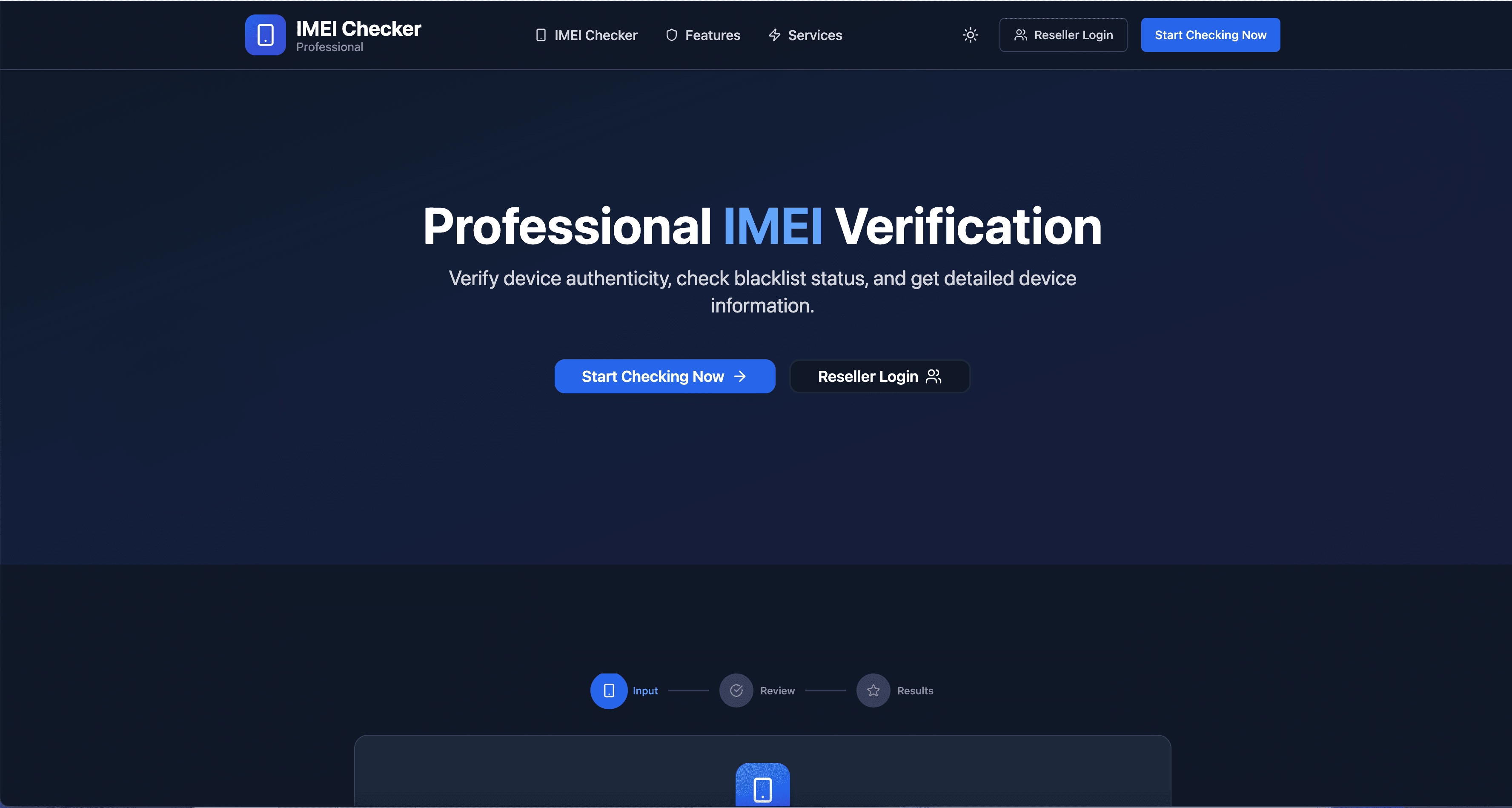Click phone icon beside IMEI Checker nav
Viewport: 1512px width, 808px height.
[x=541, y=35]
